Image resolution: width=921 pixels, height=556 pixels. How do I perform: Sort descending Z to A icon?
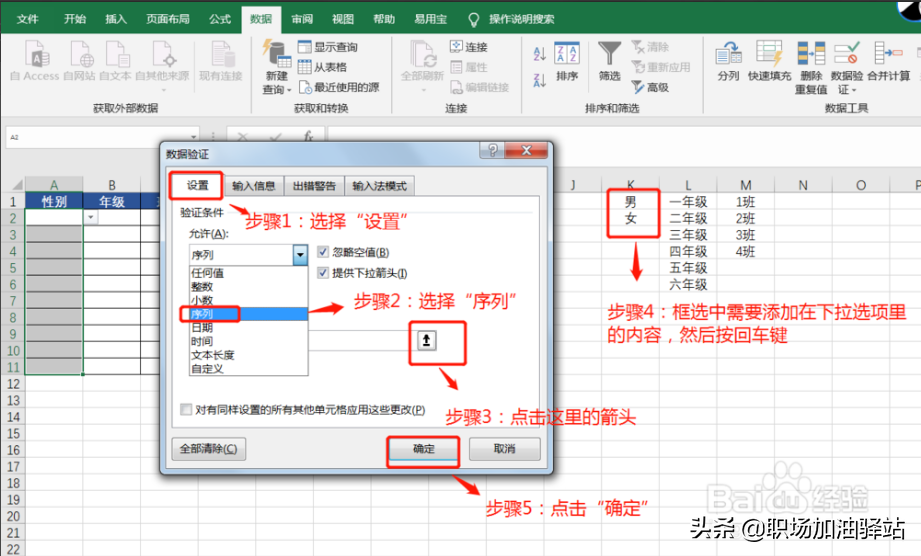[539, 80]
